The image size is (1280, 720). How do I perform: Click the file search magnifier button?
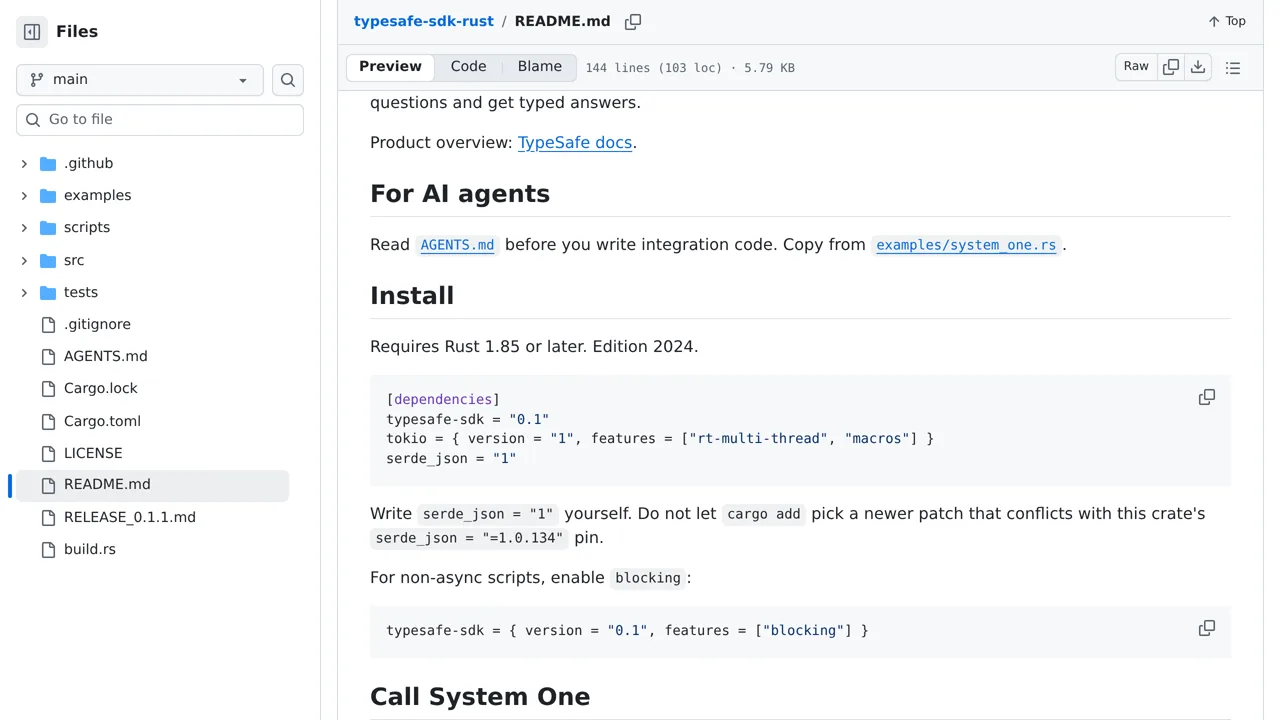(x=288, y=80)
